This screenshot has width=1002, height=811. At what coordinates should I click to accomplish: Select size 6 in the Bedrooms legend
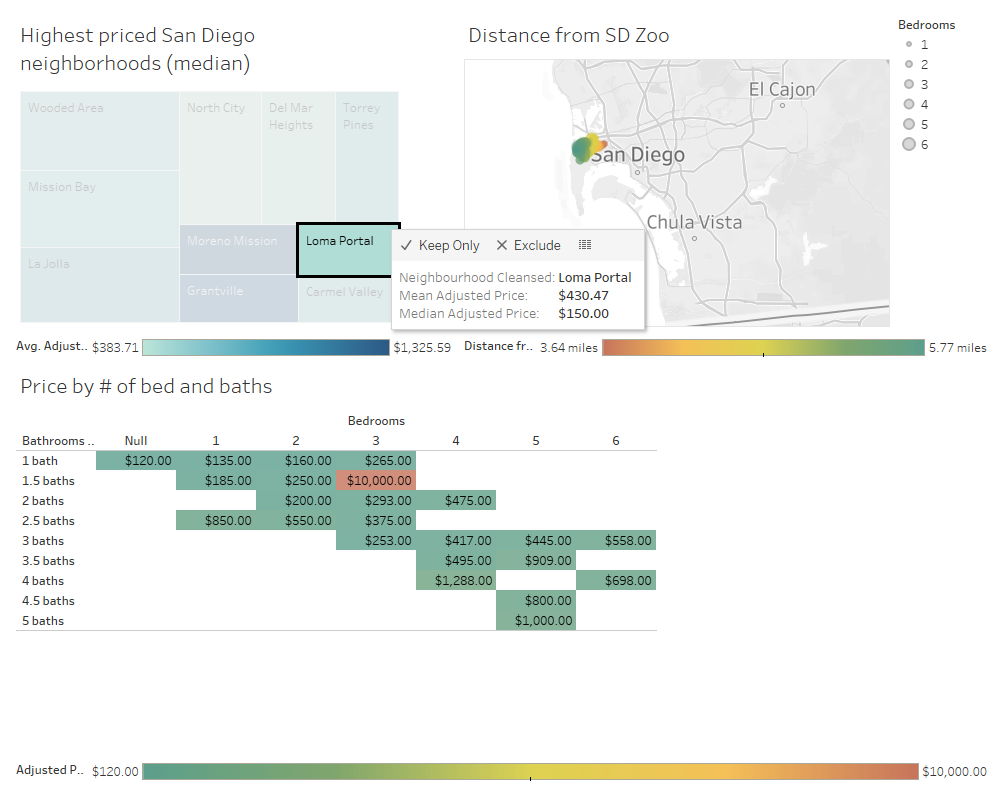pyautogui.click(x=907, y=144)
